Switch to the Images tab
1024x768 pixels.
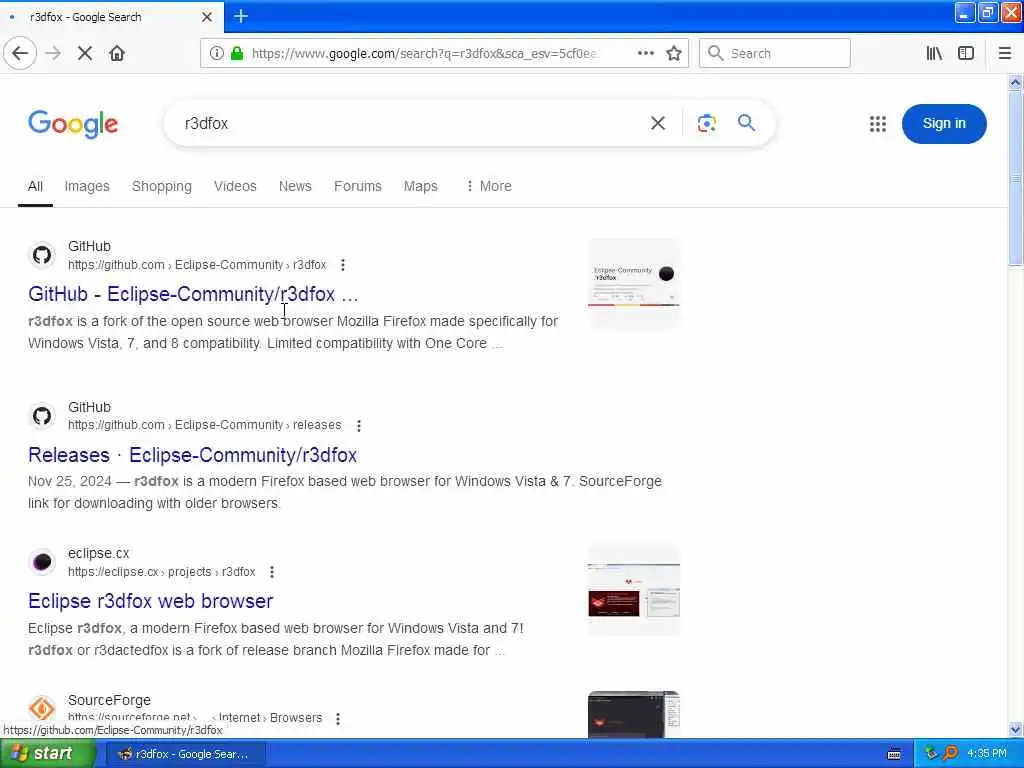pyautogui.click(x=87, y=186)
